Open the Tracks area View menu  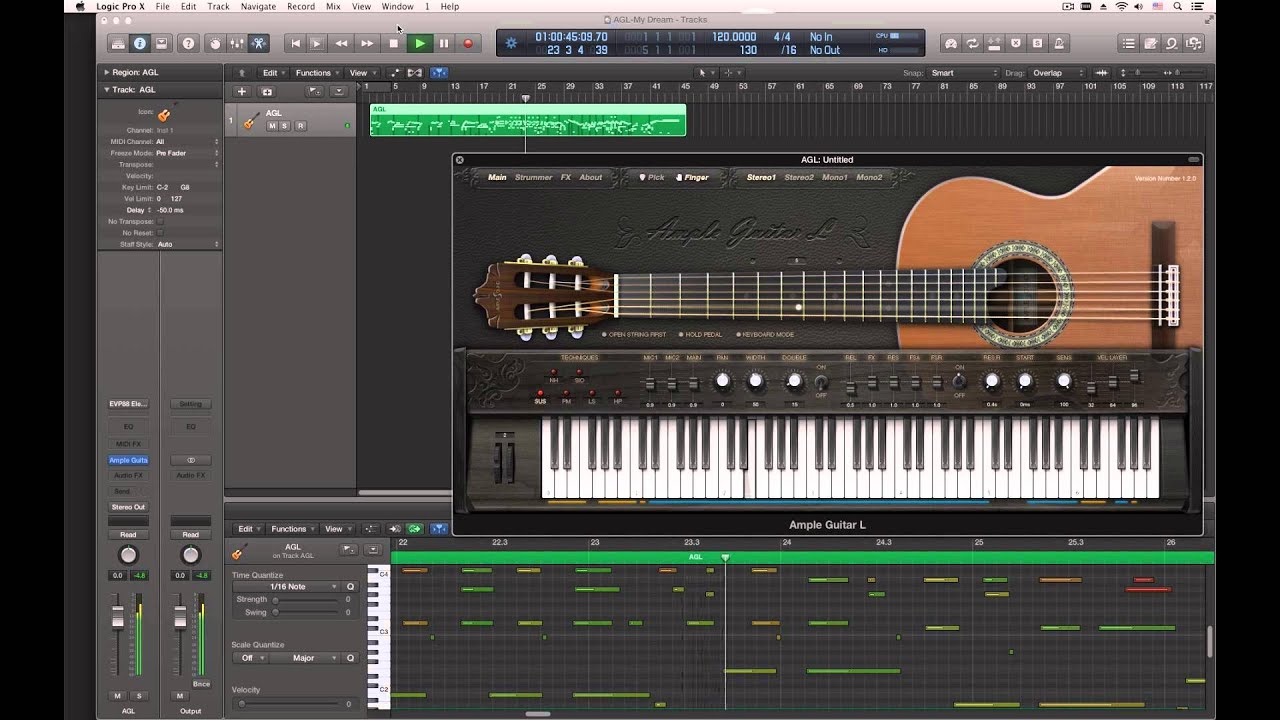click(x=361, y=73)
